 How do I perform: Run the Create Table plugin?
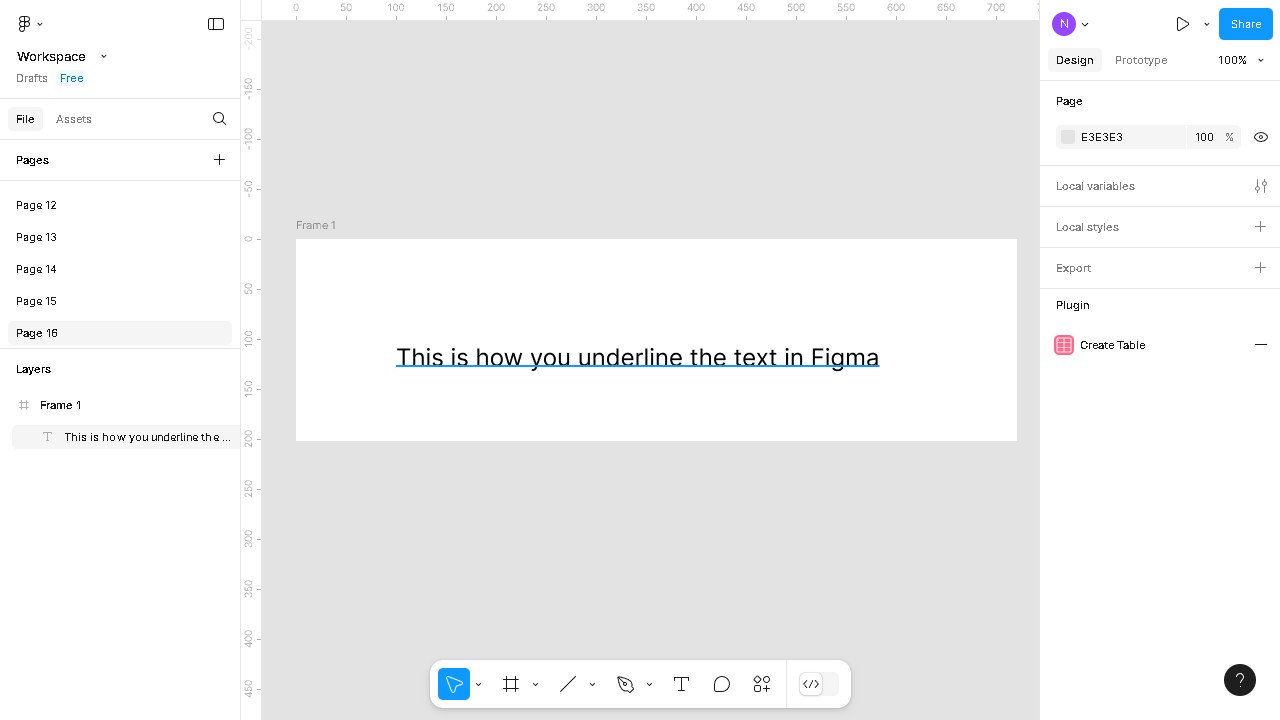coord(1112,345)
